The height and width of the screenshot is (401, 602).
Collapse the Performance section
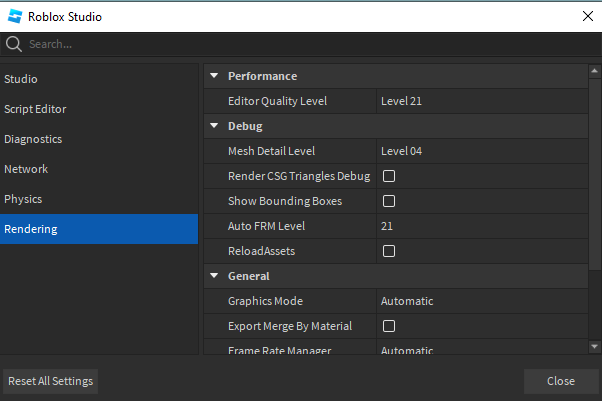(x=214, y=76)
